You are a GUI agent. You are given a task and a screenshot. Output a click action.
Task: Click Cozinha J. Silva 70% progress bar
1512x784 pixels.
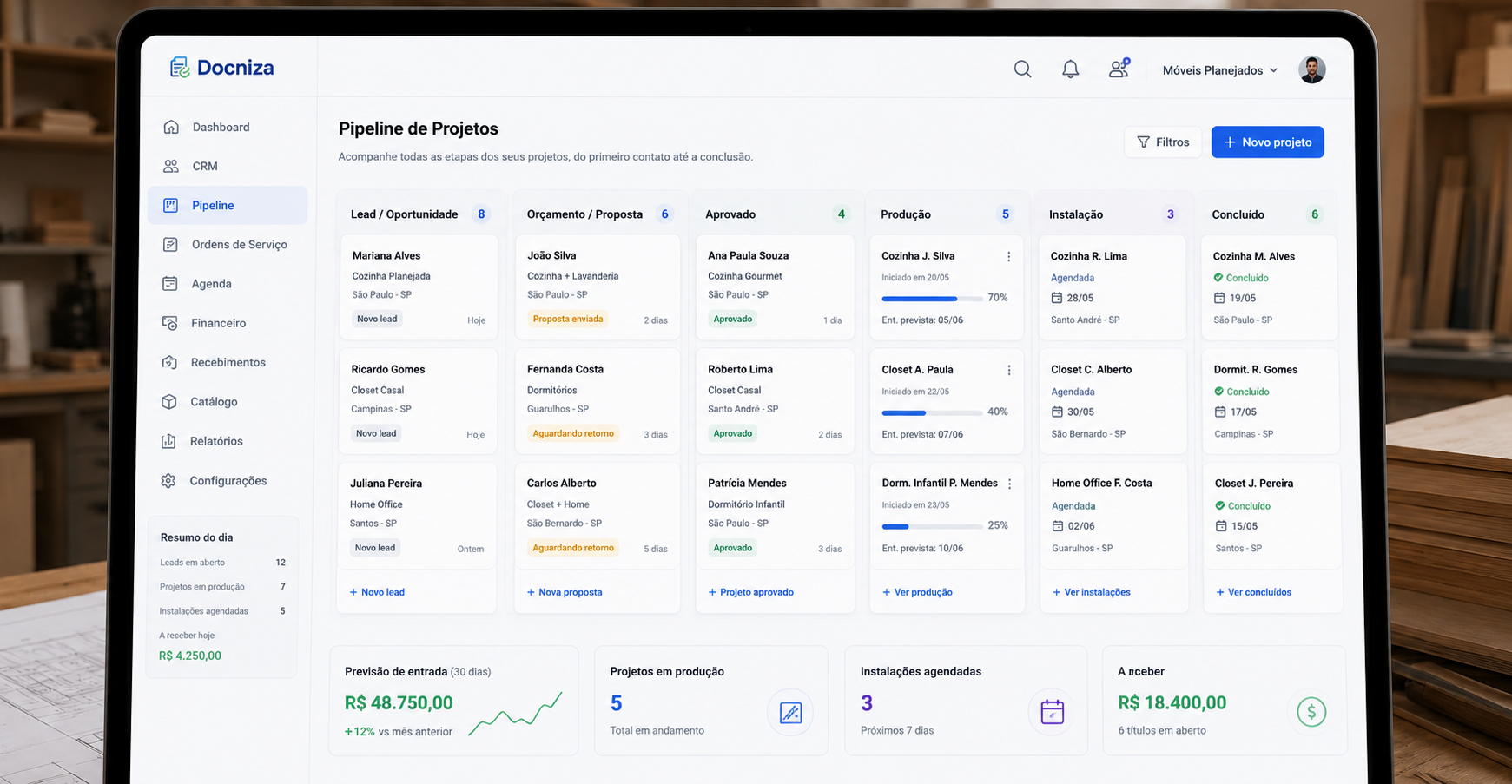tap(932, 298)
